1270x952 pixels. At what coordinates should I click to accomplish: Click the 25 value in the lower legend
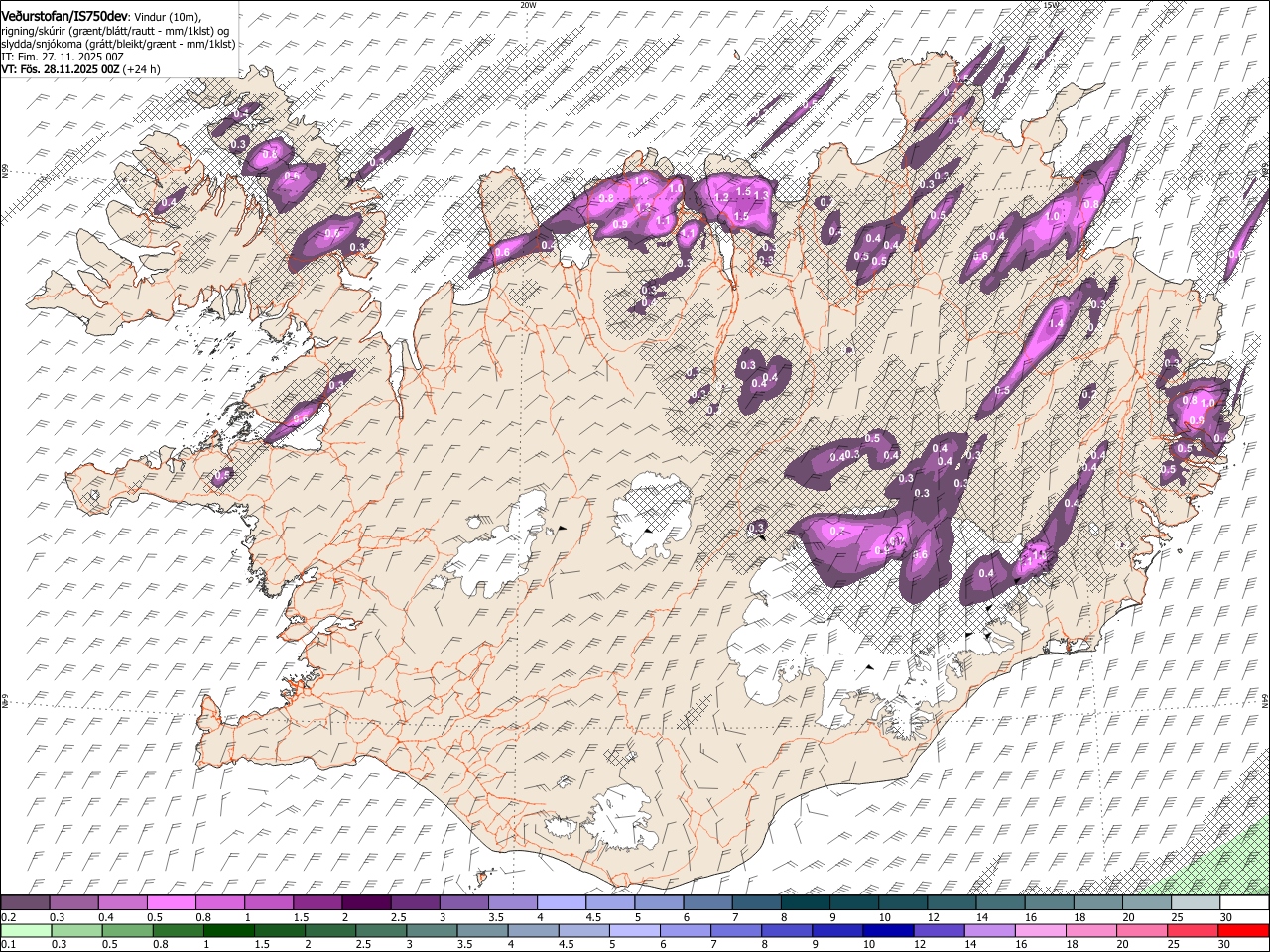(1174, 945)
